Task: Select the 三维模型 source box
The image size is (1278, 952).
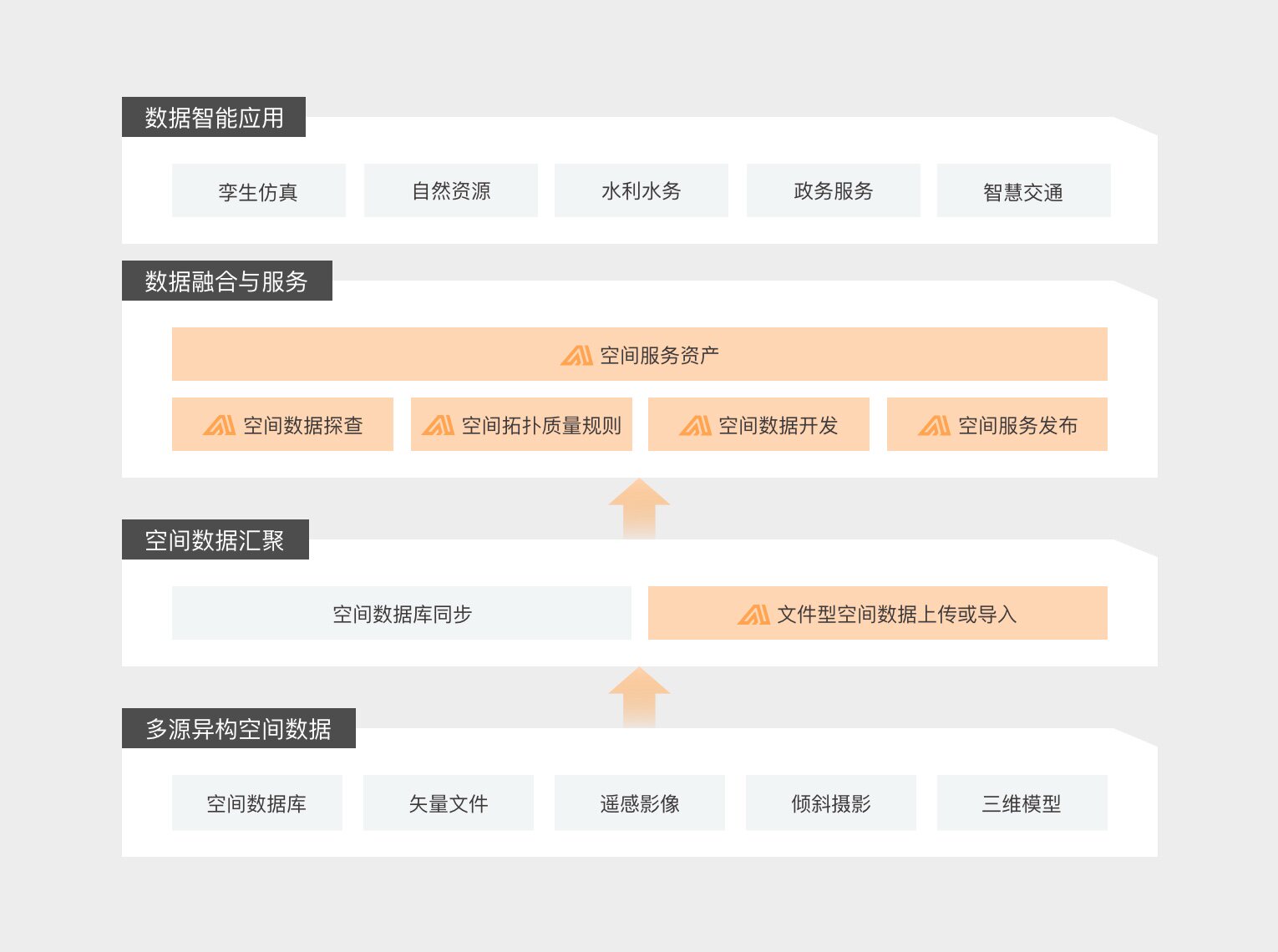Action: [x=1022, y=803]
